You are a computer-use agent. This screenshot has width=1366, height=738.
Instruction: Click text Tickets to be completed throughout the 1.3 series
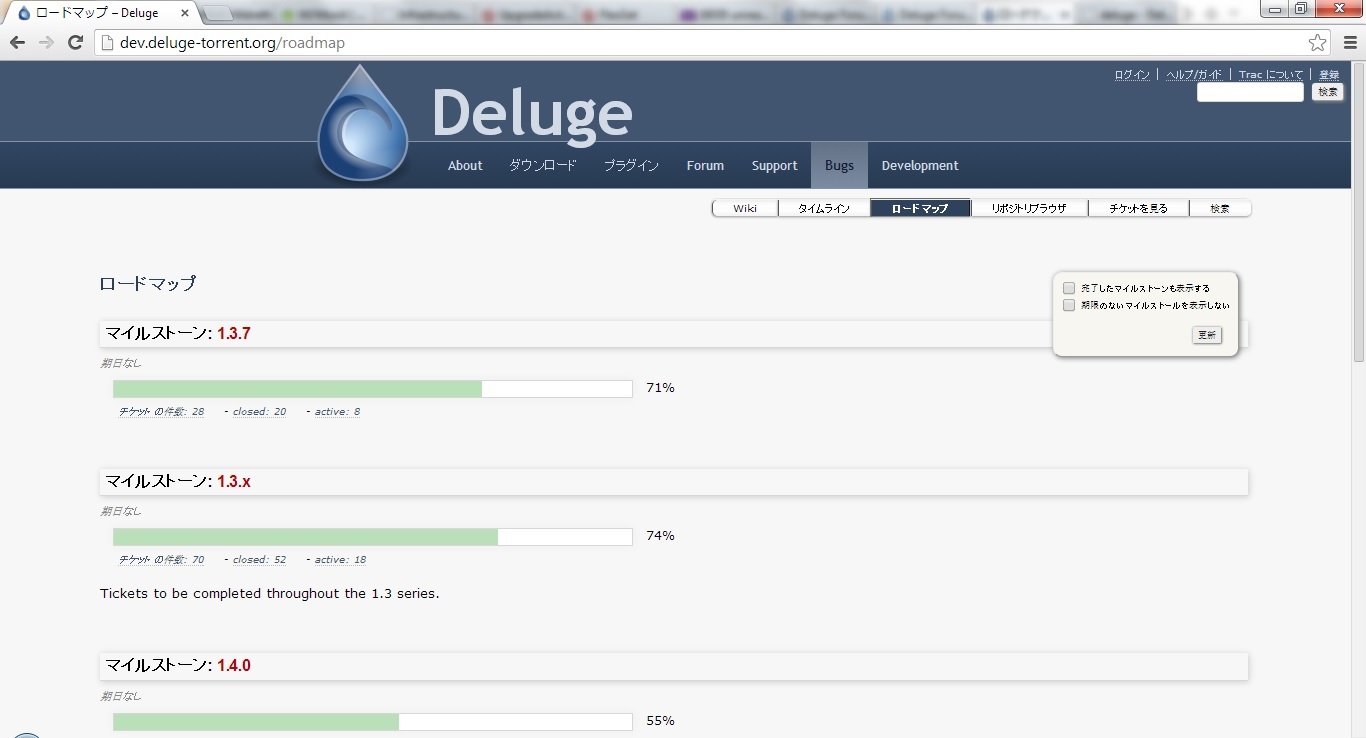click(270, 594)
